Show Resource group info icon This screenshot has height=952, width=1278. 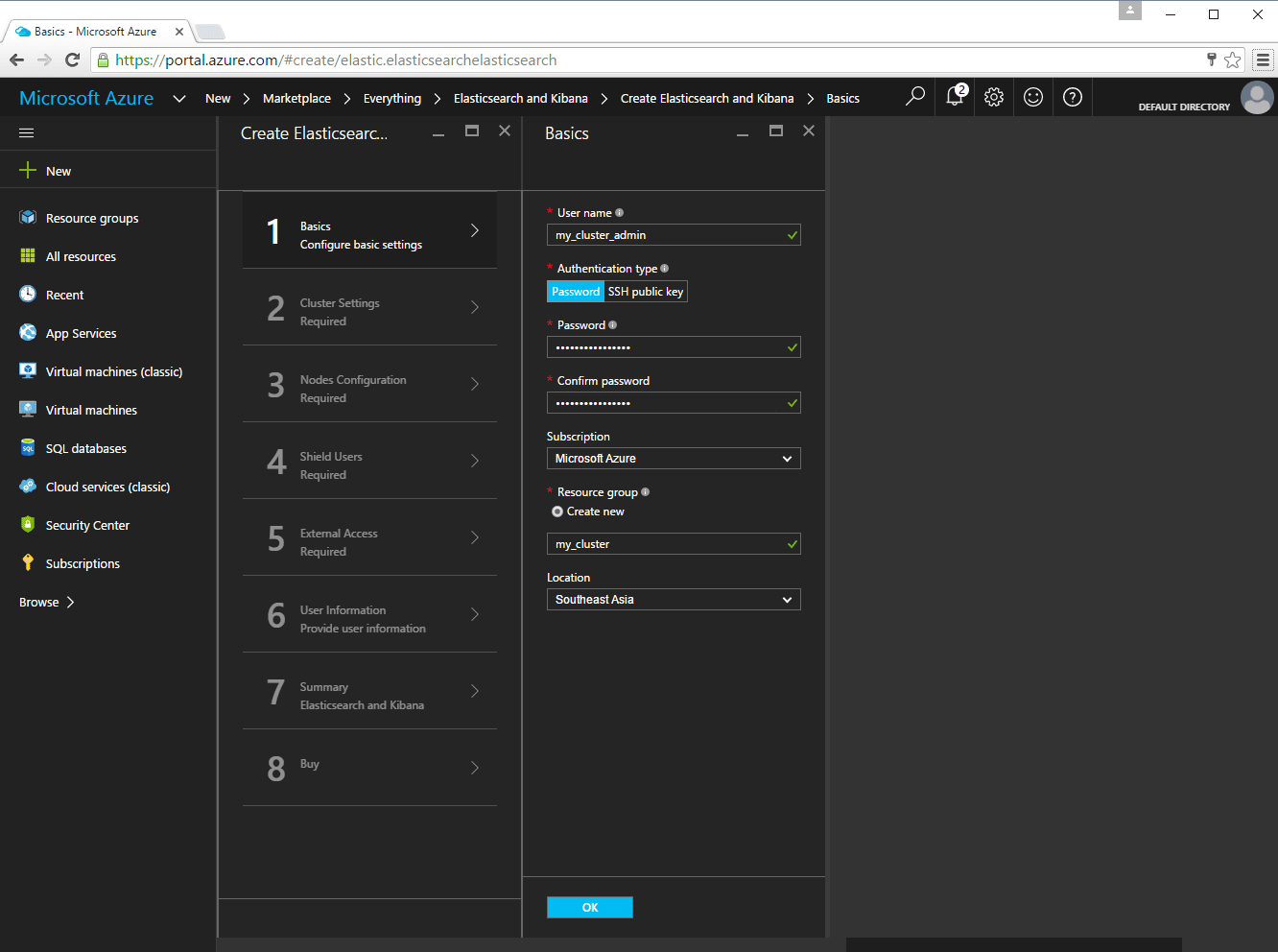point(645,492)
